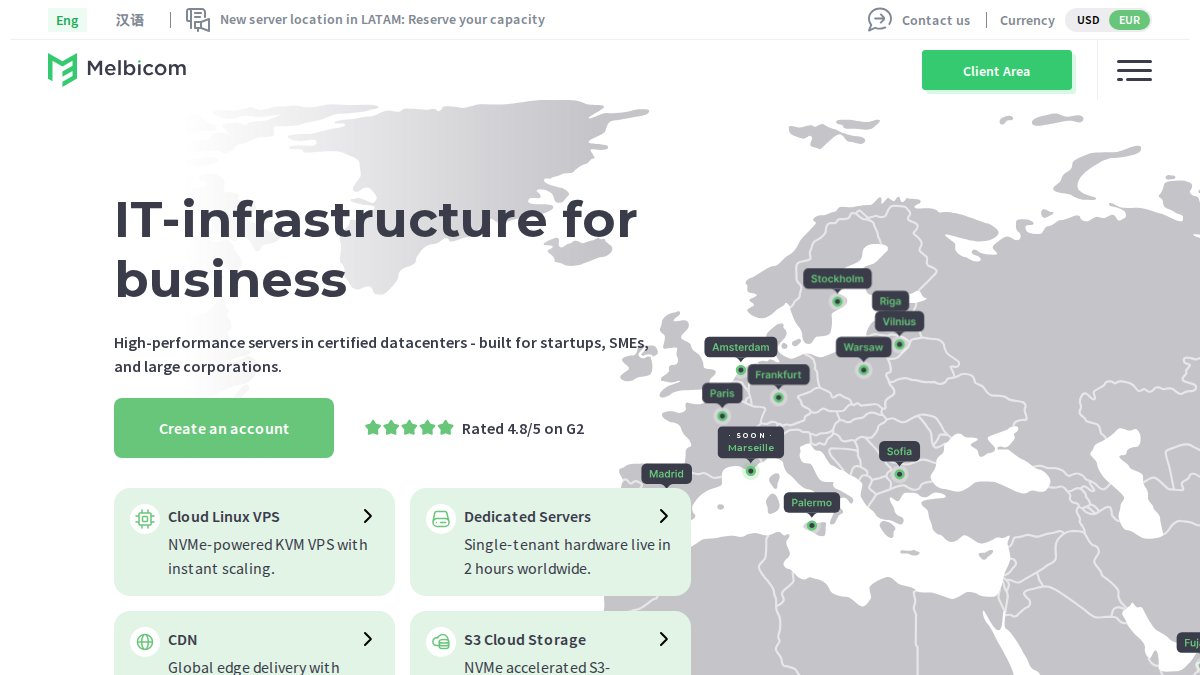
Task: Click the Currency label
Action: tap(1027, 20)
